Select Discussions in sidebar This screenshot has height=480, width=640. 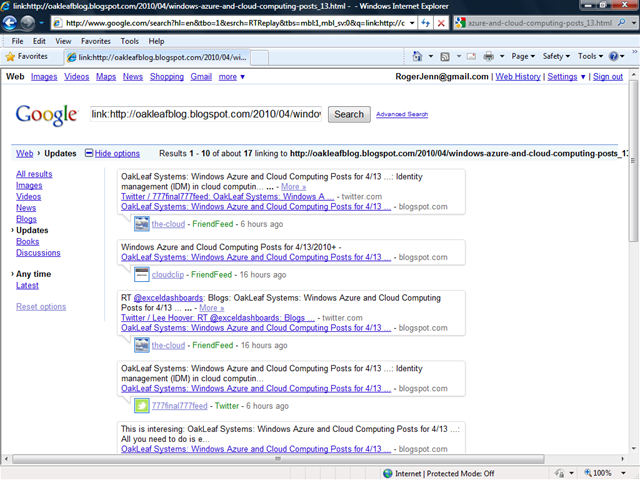pos(38,253)
